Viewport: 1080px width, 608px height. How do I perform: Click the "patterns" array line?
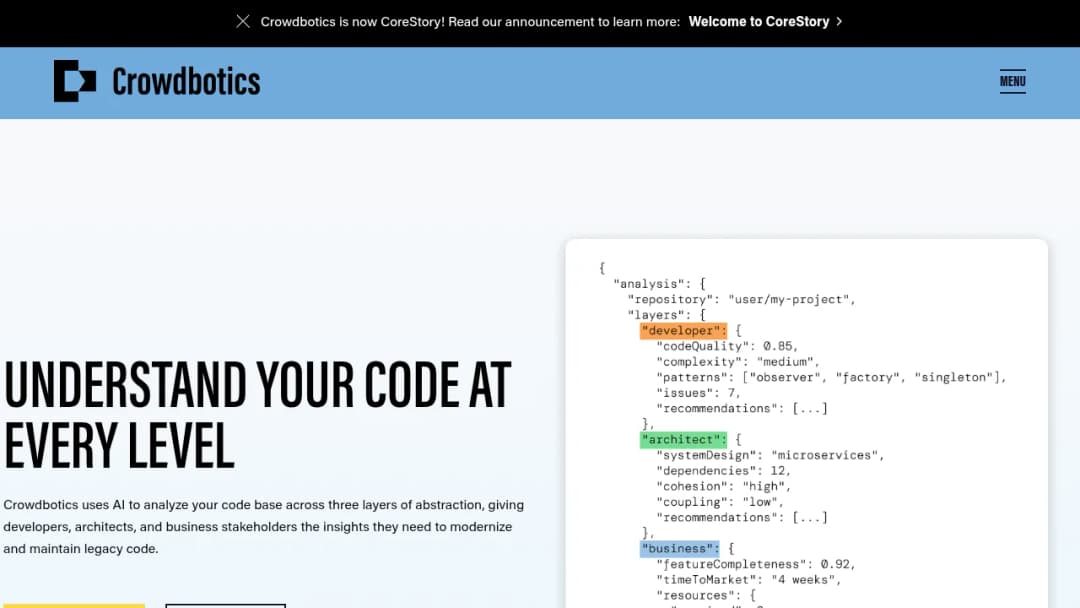click(x=831, y=377)
